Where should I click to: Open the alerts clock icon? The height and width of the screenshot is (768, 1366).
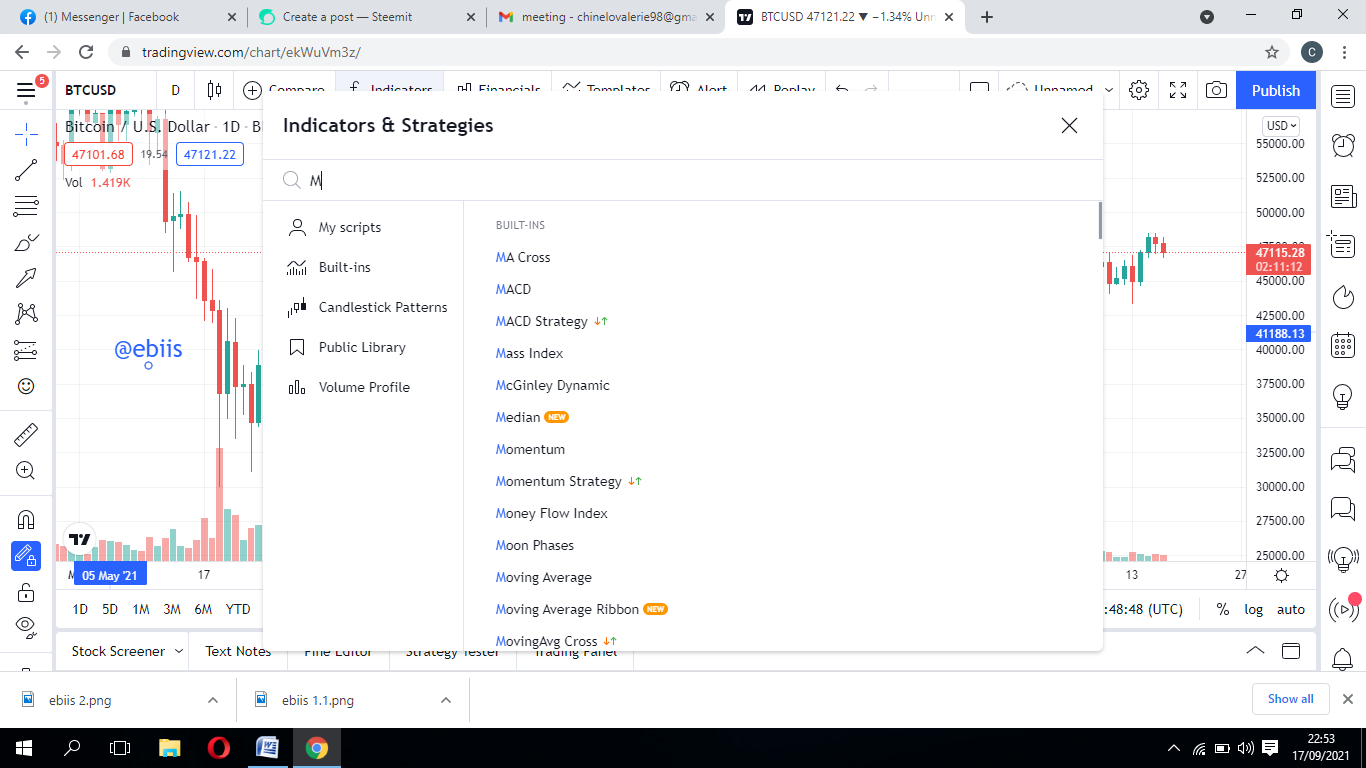click(x=1343, y=146)
